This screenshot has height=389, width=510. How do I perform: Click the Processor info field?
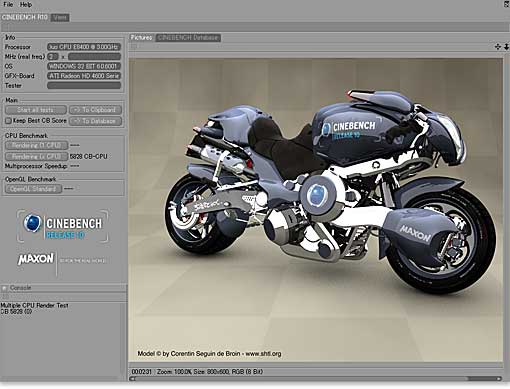84,47
